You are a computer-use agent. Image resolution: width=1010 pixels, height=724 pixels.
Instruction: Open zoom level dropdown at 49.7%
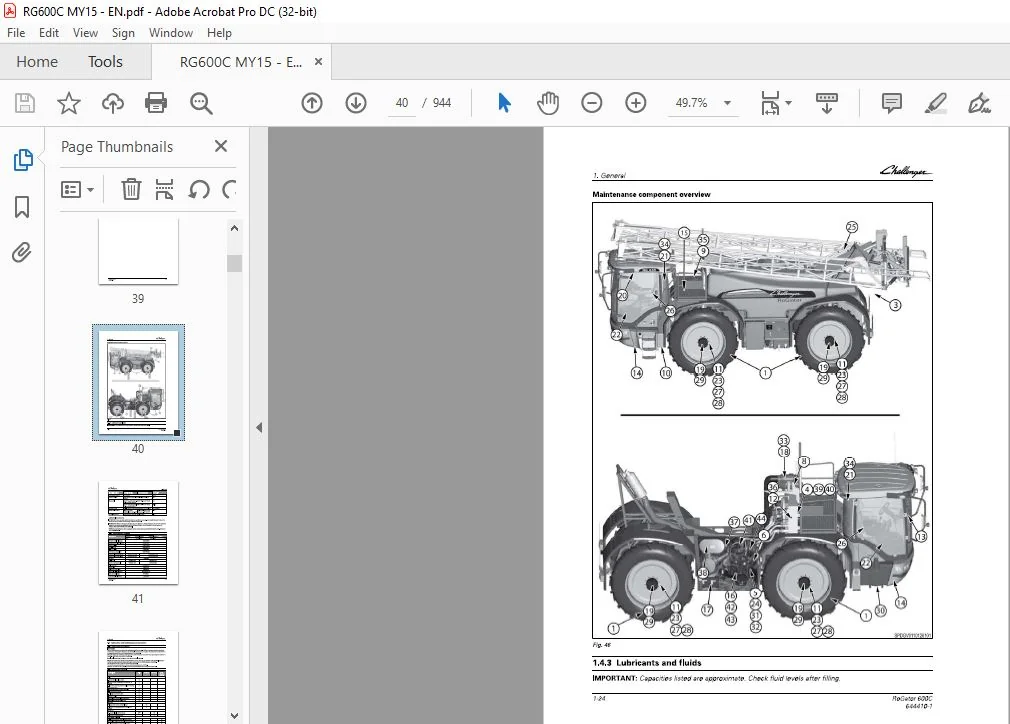tap(727, 103)
